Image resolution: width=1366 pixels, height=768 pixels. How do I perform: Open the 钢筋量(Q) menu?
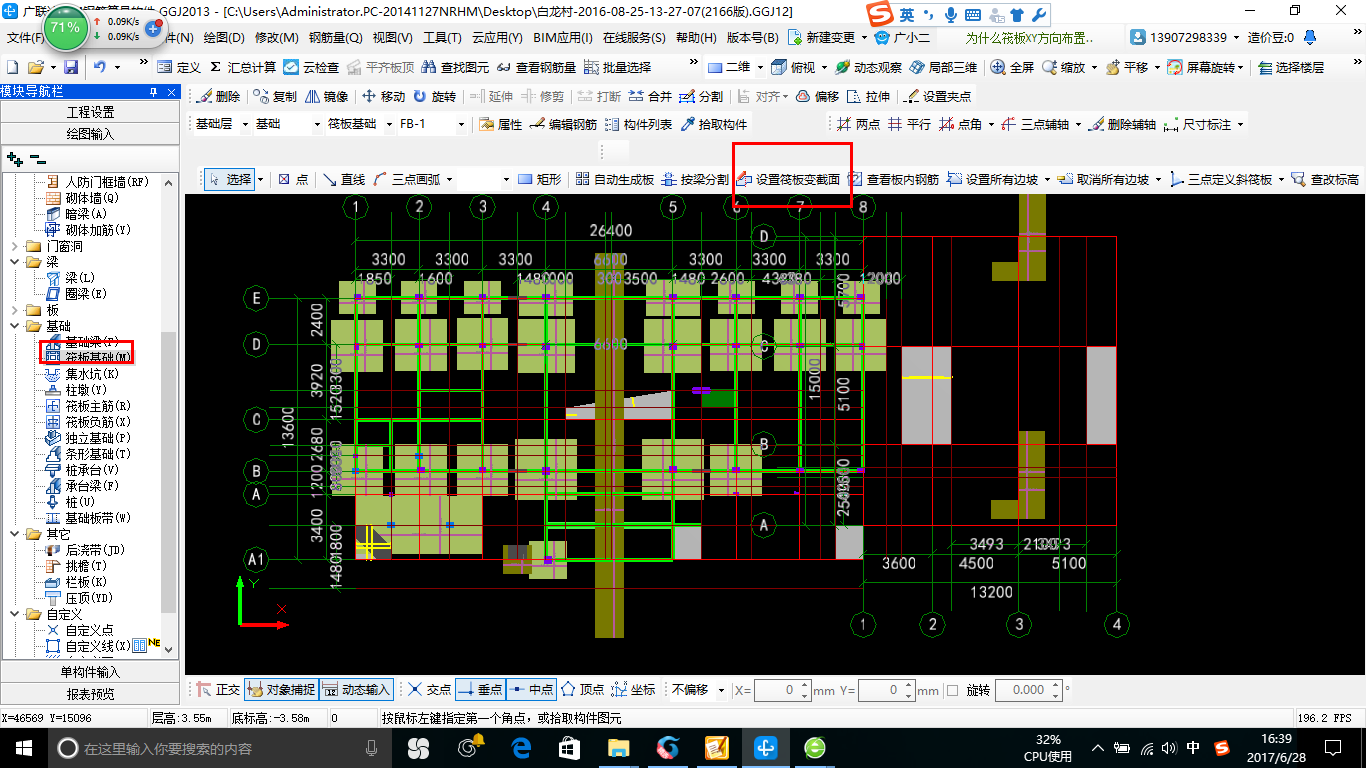335,38
